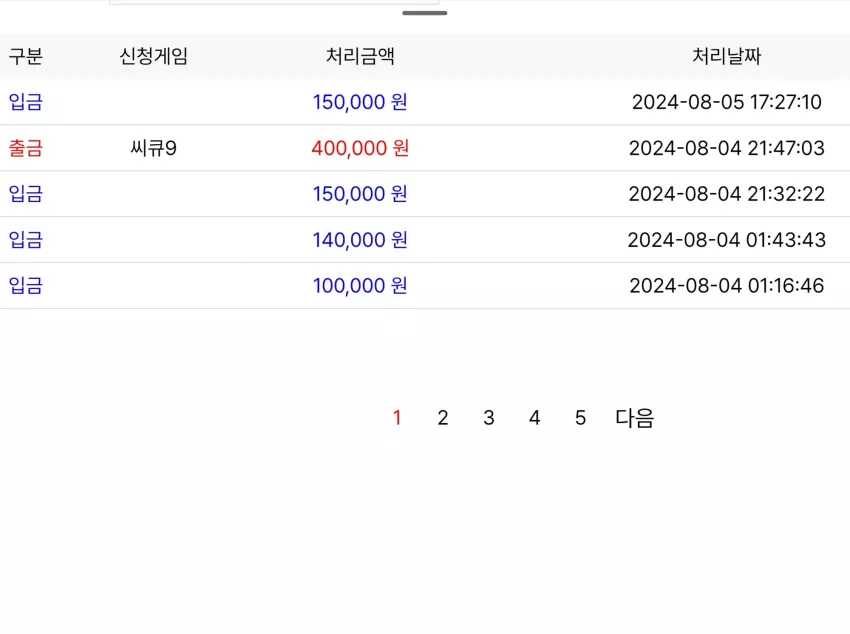Viewport: 850px width, 634px height.
Task: Click the gray drag handle bar at top
Action: point(424,13)
